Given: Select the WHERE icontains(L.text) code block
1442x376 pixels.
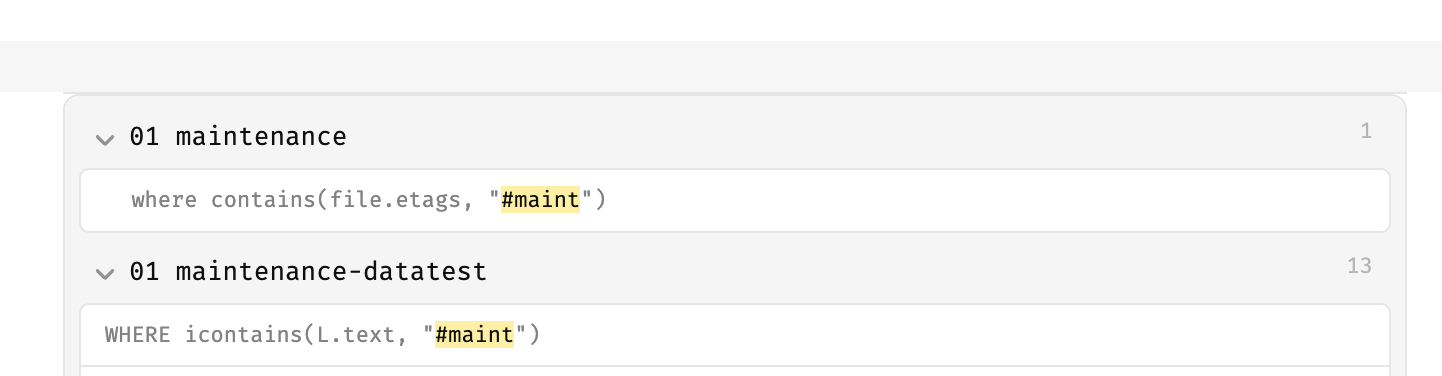Looking at the screenshot, I should click(x=735, y=335).
